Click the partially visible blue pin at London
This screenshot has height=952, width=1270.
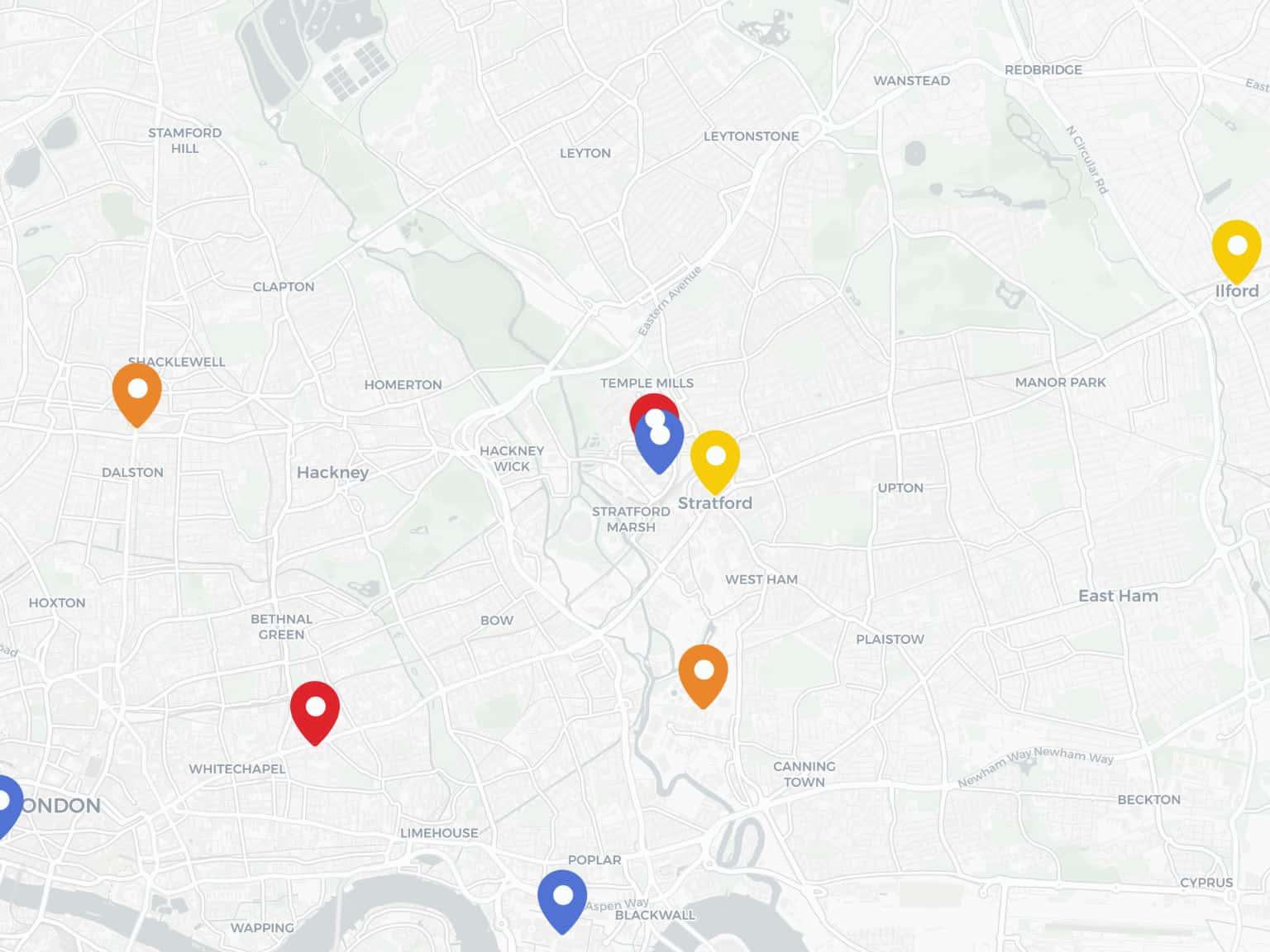tap(8, 806)
